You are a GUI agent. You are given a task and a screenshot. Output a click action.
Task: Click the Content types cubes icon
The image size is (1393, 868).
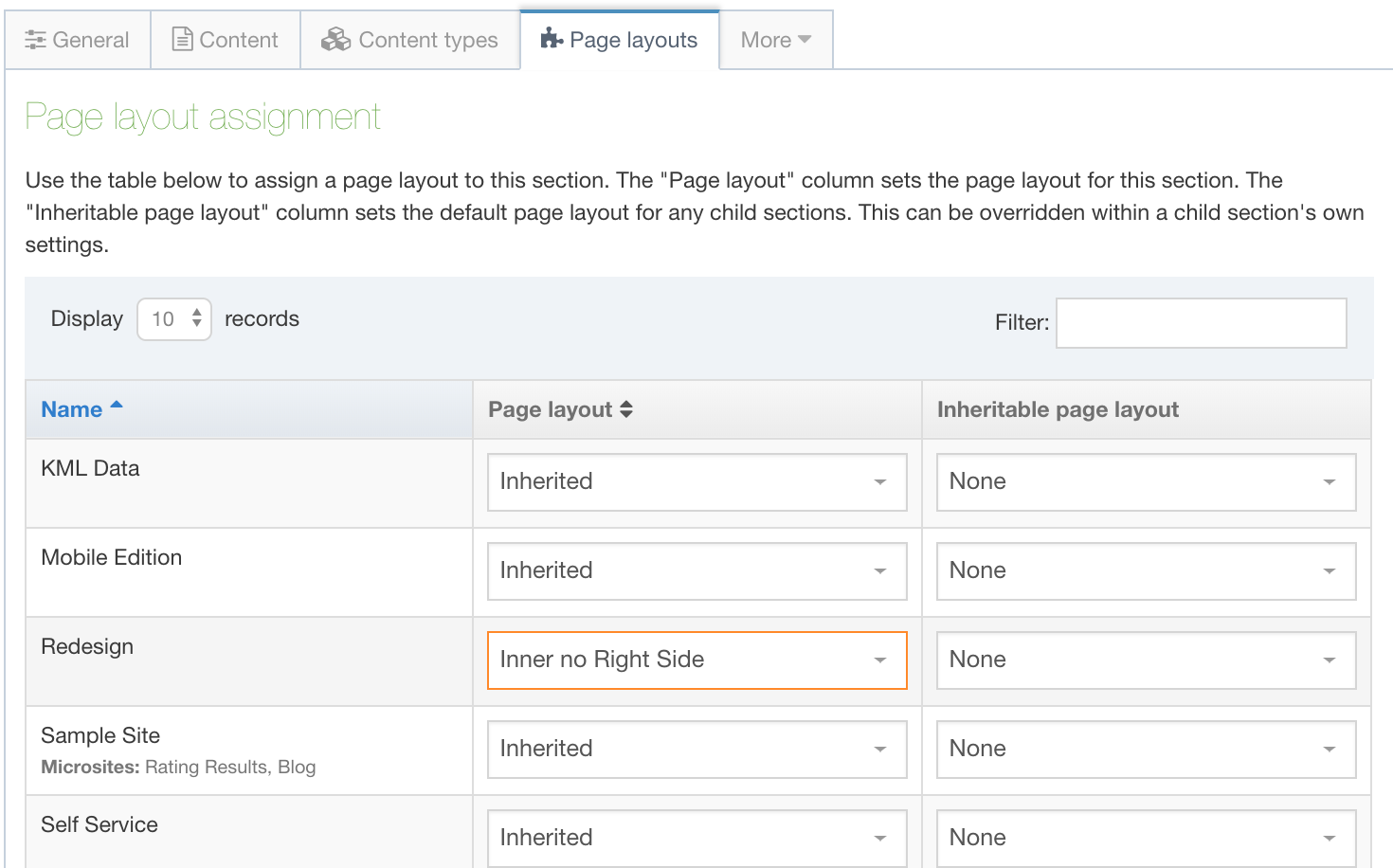335,39
